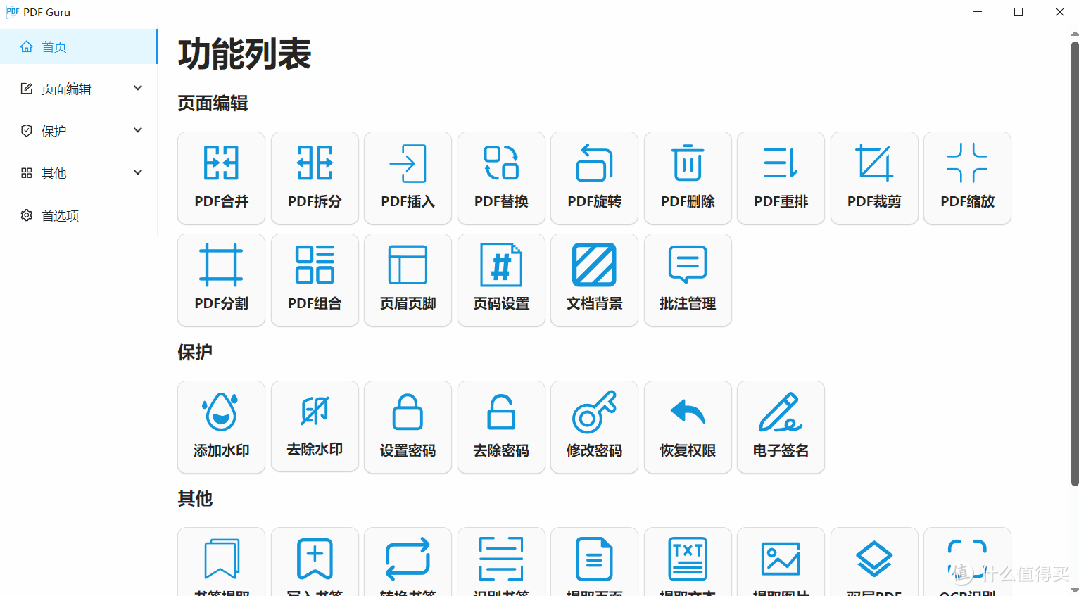The width and height of the screenshot is (1079, 596).
Task: Open the 保护 sidebar menu
Action: [78, 131]
